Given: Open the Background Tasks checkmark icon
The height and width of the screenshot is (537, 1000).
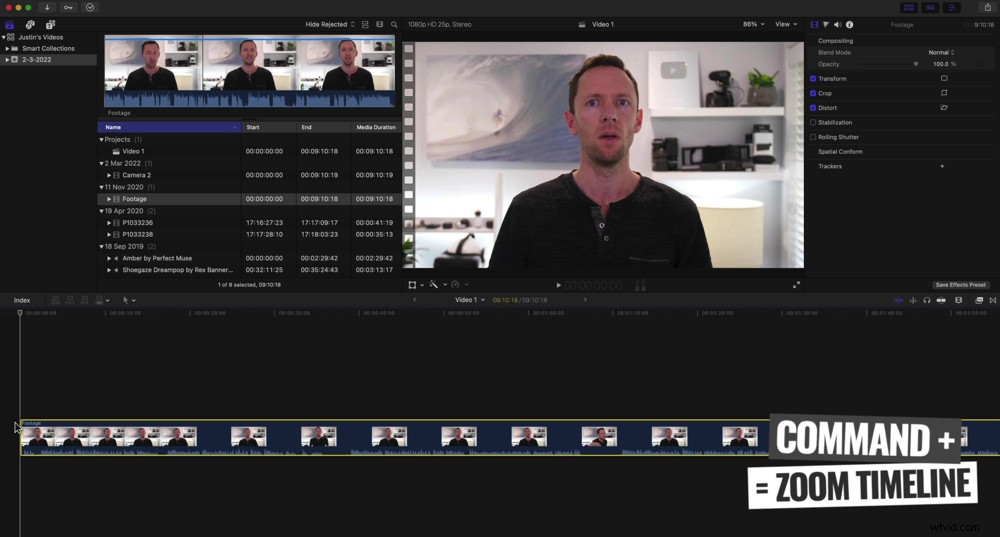Looking at the screenshot, I should coord(90,8).
